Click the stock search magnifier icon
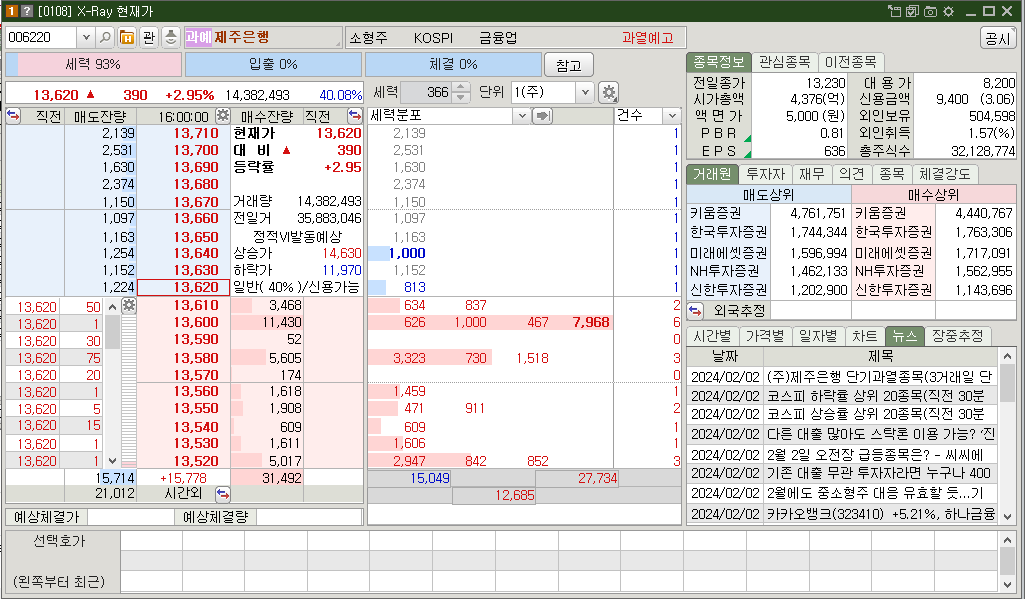 click(105, 37)
